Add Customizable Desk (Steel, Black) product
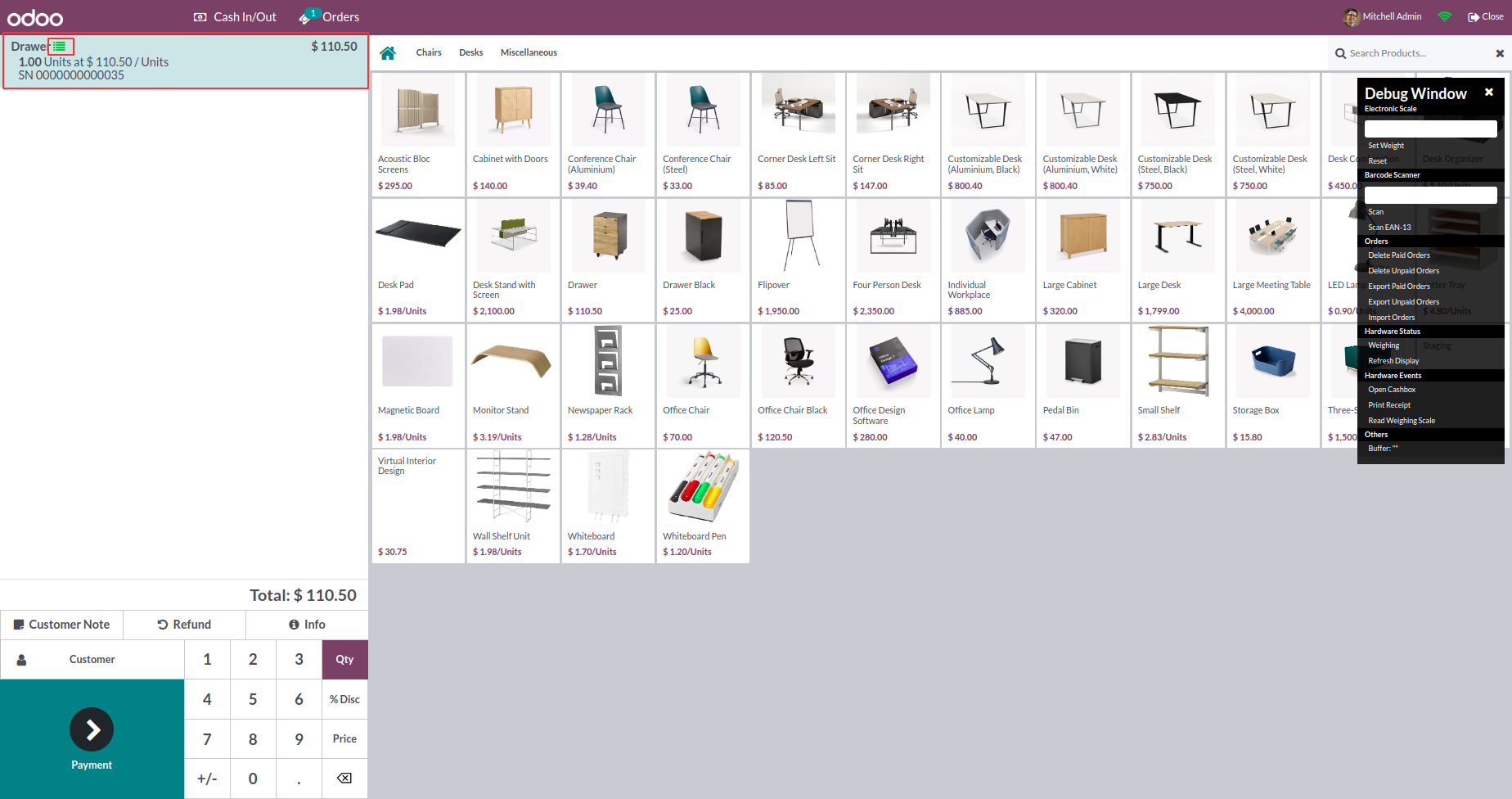This screenshot has height=799, width=1512. (1177, 134)
